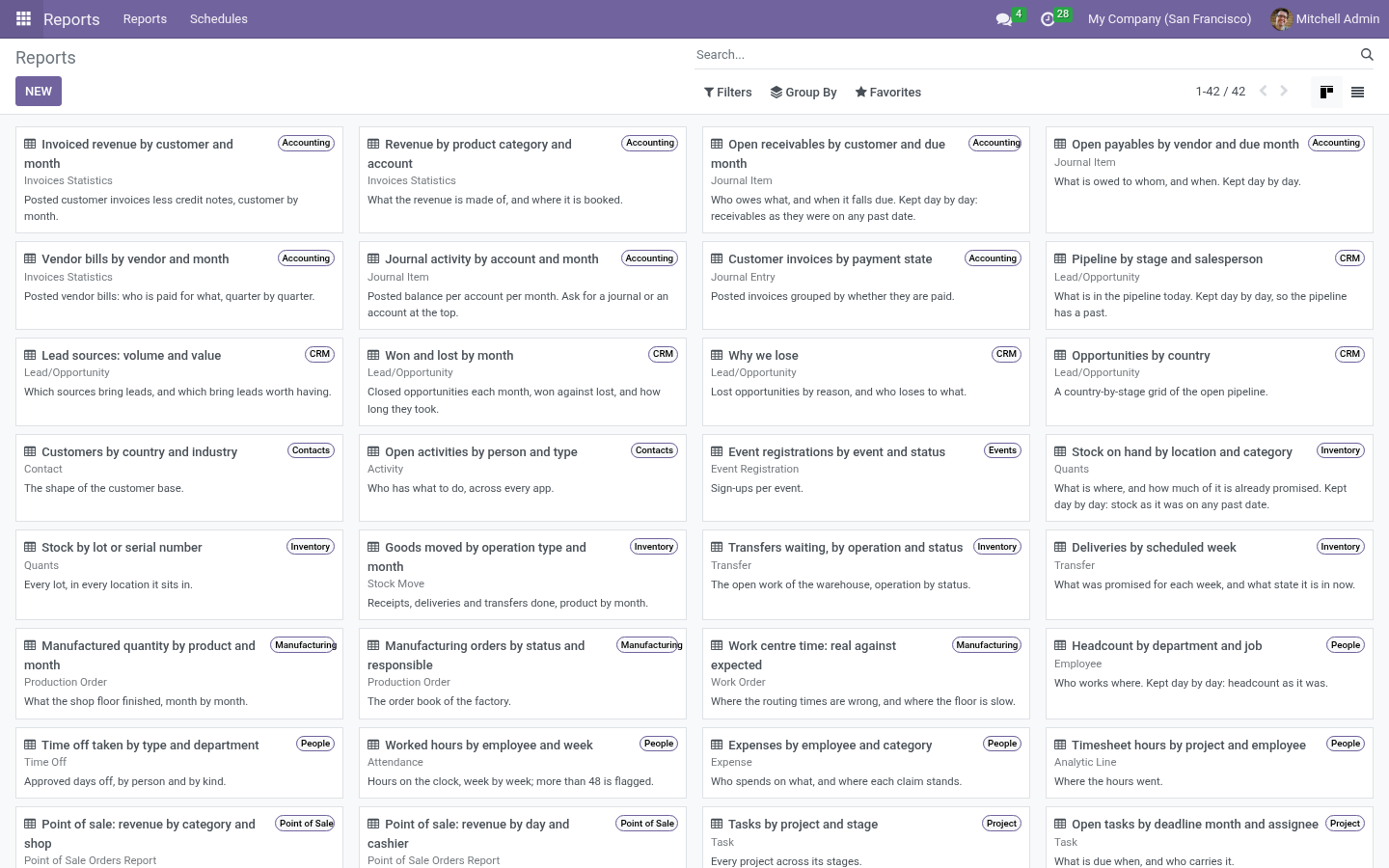The height and width of the screenshot is (868, 1389).
Task: Click table icon on Stock by lot card
Action: click(30, 547)
